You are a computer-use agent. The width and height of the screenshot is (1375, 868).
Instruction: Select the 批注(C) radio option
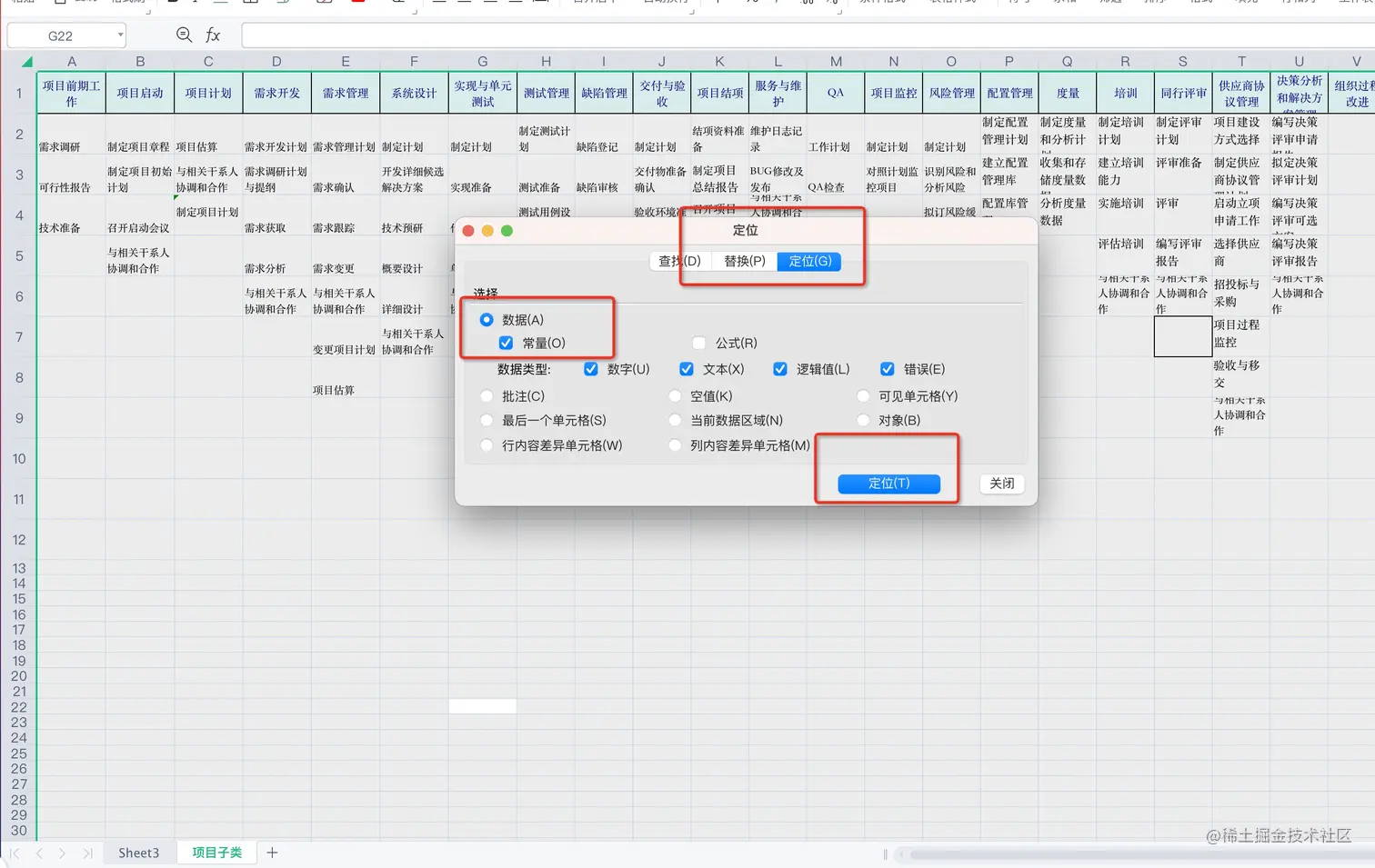[x=487, y=396]
